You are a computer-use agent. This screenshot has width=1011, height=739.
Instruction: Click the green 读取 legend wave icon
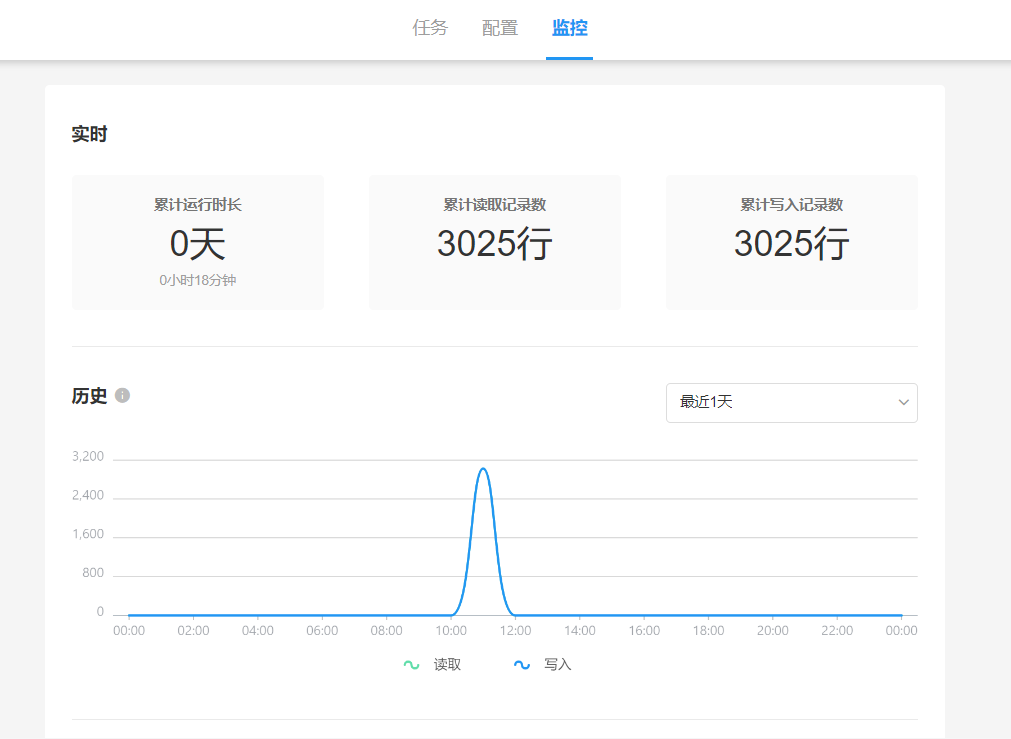[411, 664]
